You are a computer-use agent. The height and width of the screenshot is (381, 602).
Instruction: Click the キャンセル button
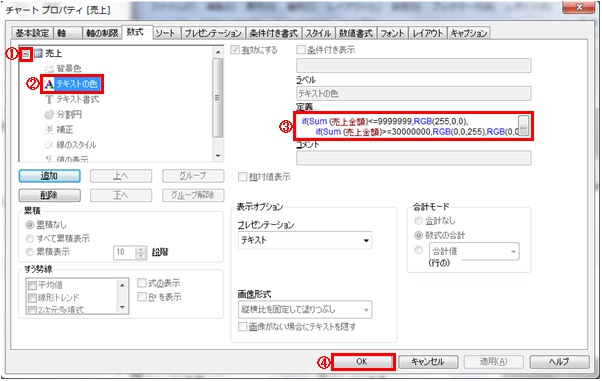428,362
